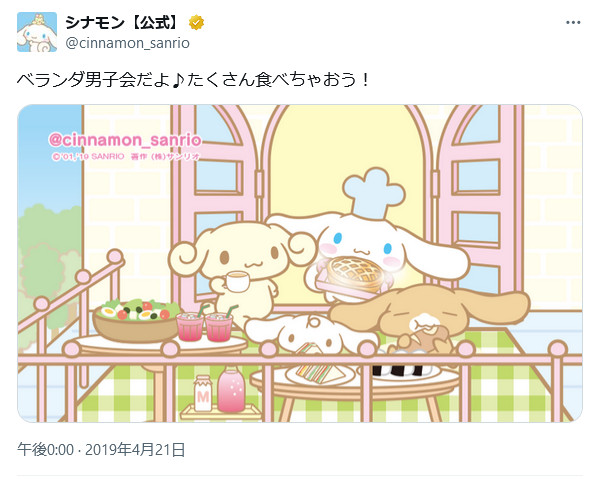Click the sleeping brown puppy
600x480 pixels.
coord(429,316)
